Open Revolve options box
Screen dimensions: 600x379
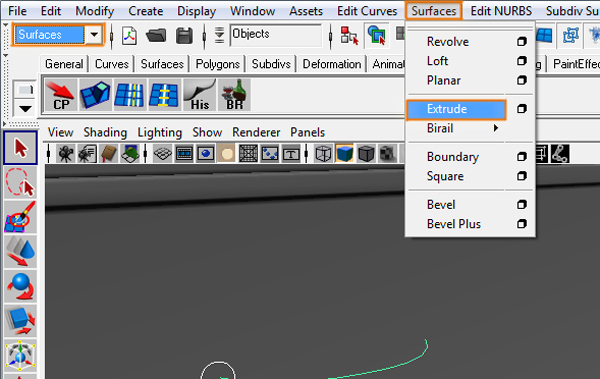pyautogui.click(x=522, y=41)
